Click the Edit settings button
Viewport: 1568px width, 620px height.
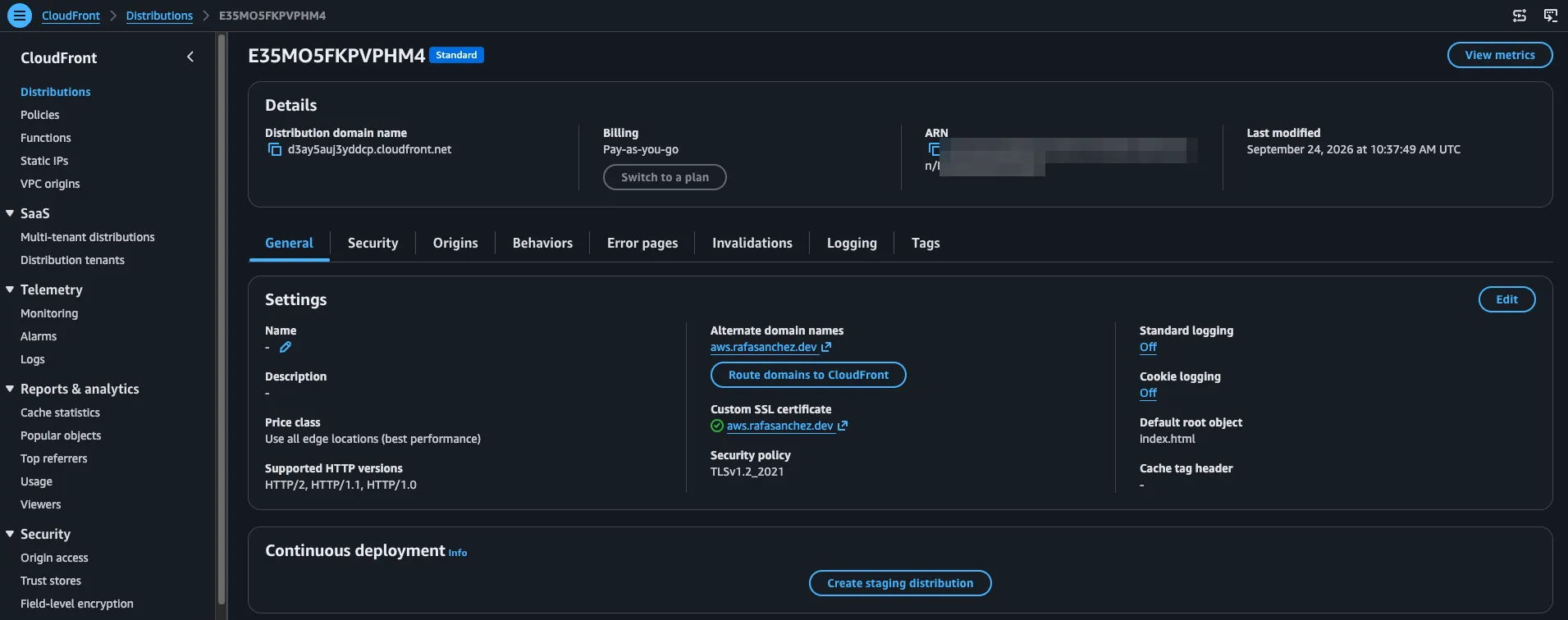coord(1506,299)
